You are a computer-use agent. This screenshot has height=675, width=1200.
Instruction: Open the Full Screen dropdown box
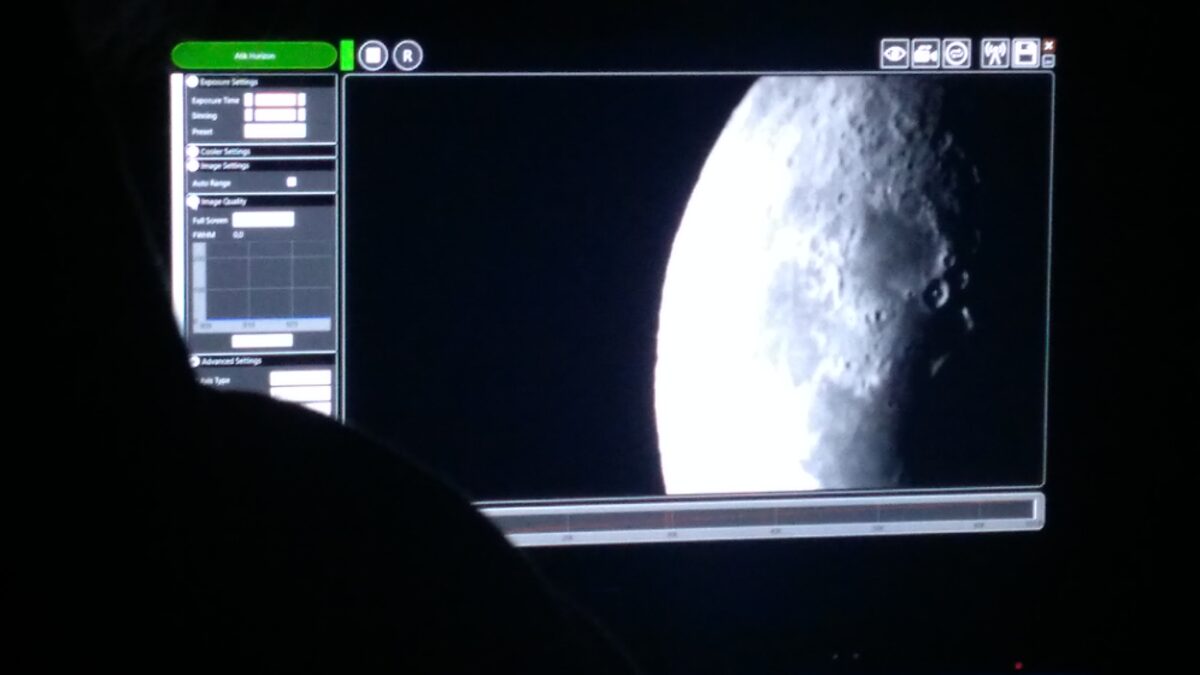click(264, 219)
